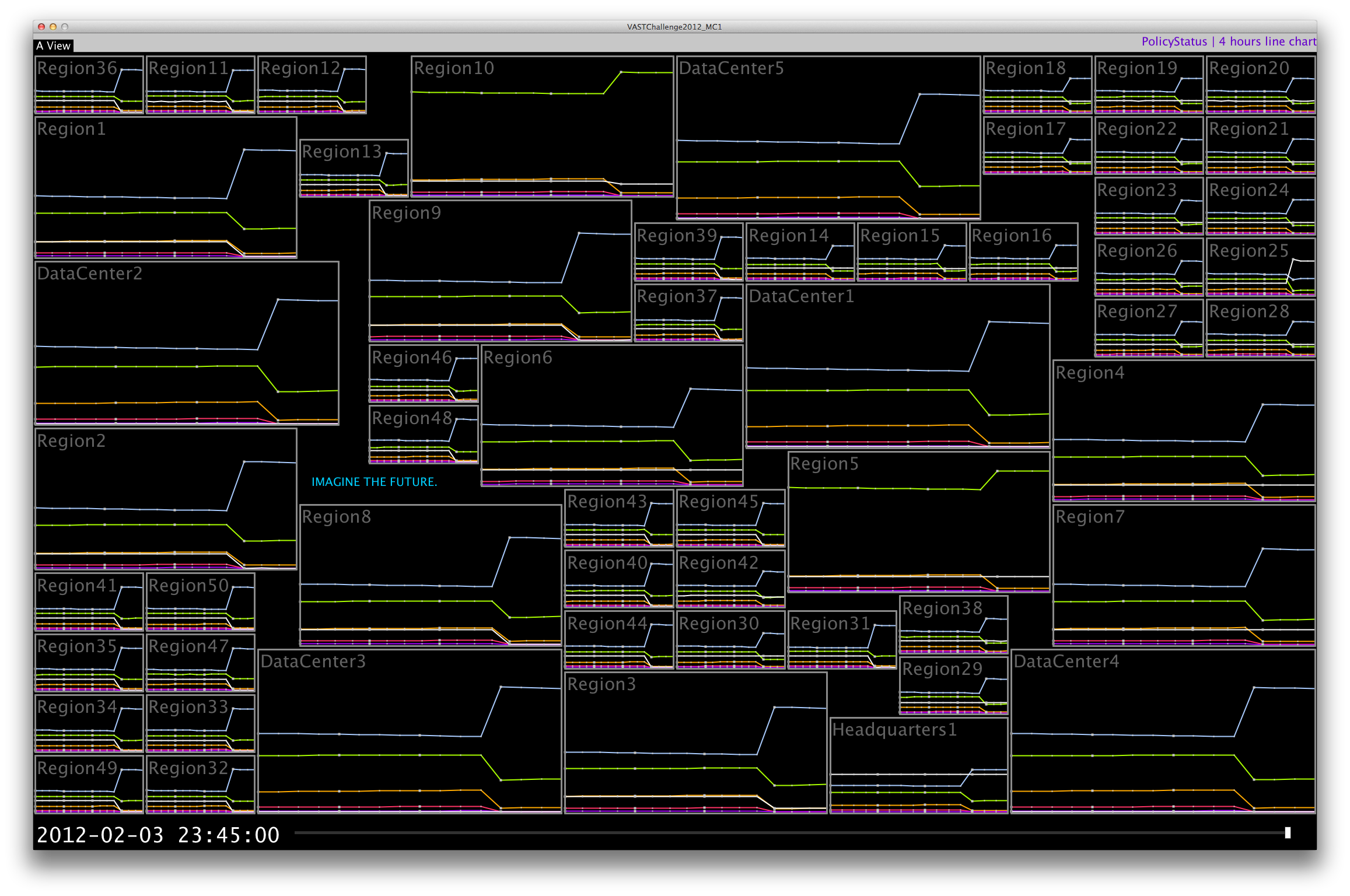Select the Region42 chart panel

point(731,580)
